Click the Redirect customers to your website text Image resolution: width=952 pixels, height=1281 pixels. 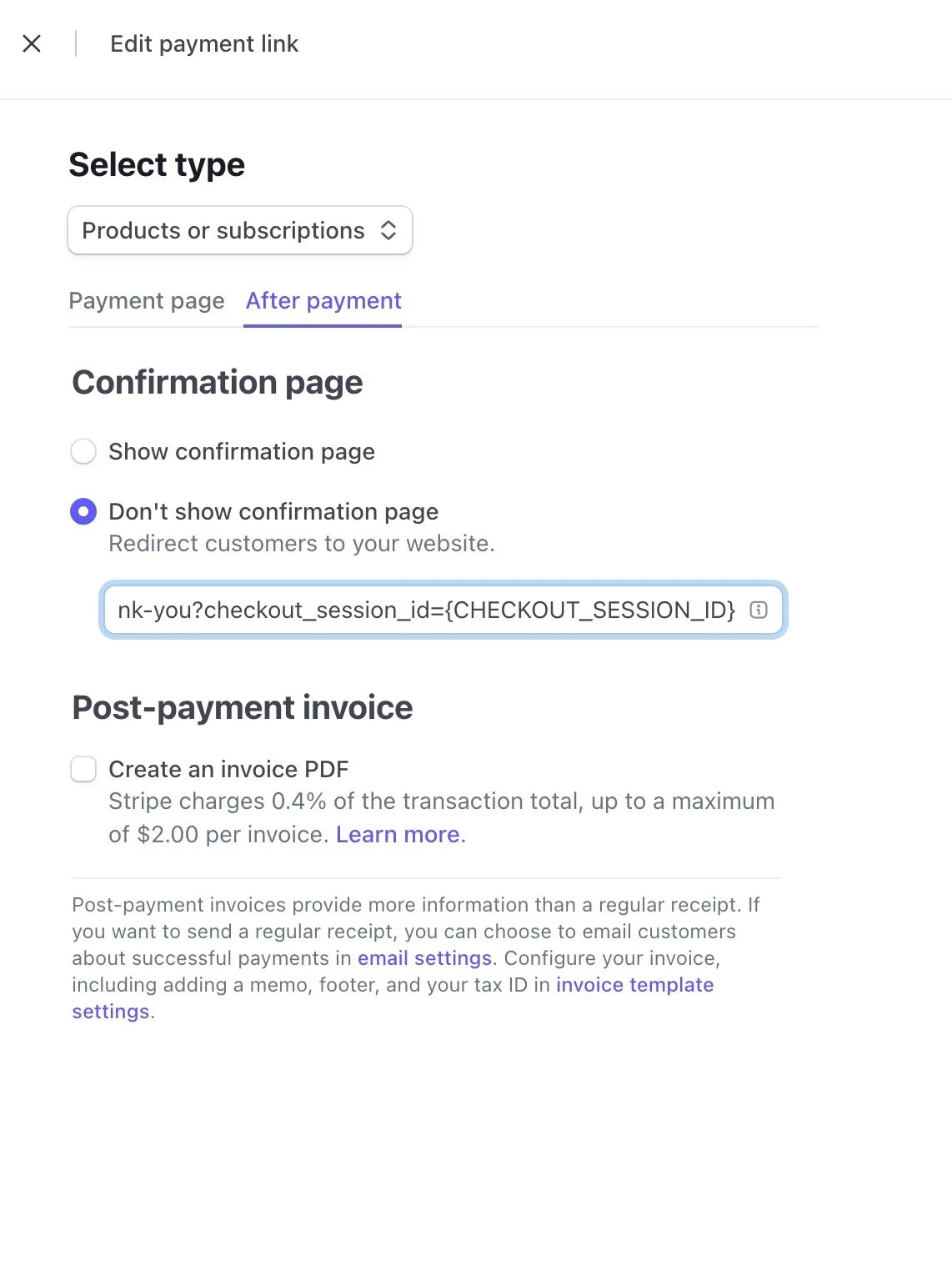[302, 543]
